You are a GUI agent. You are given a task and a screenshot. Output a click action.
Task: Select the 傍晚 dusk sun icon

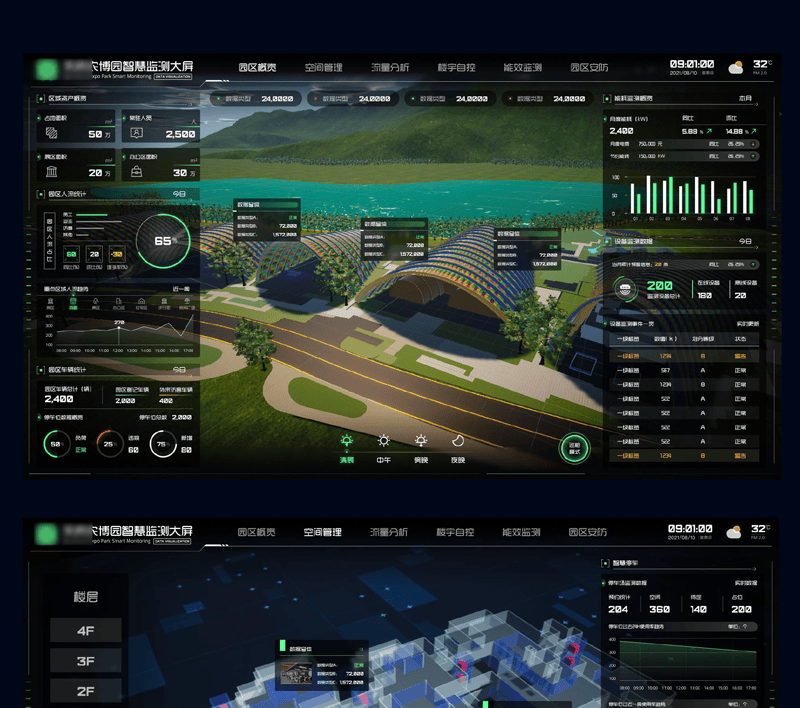coord(421,440)
